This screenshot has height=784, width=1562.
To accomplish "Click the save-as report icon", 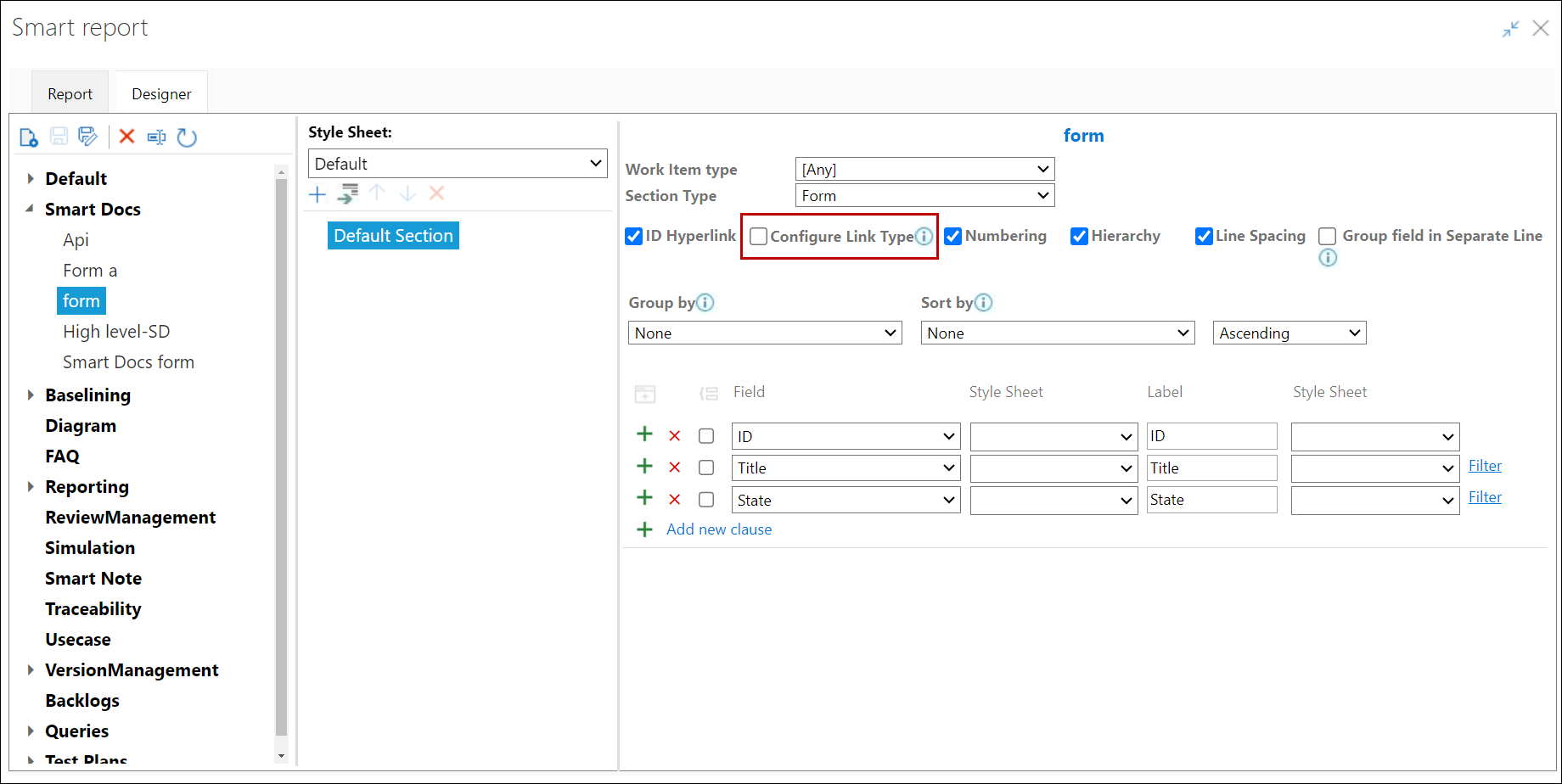I will pos(87,137).
